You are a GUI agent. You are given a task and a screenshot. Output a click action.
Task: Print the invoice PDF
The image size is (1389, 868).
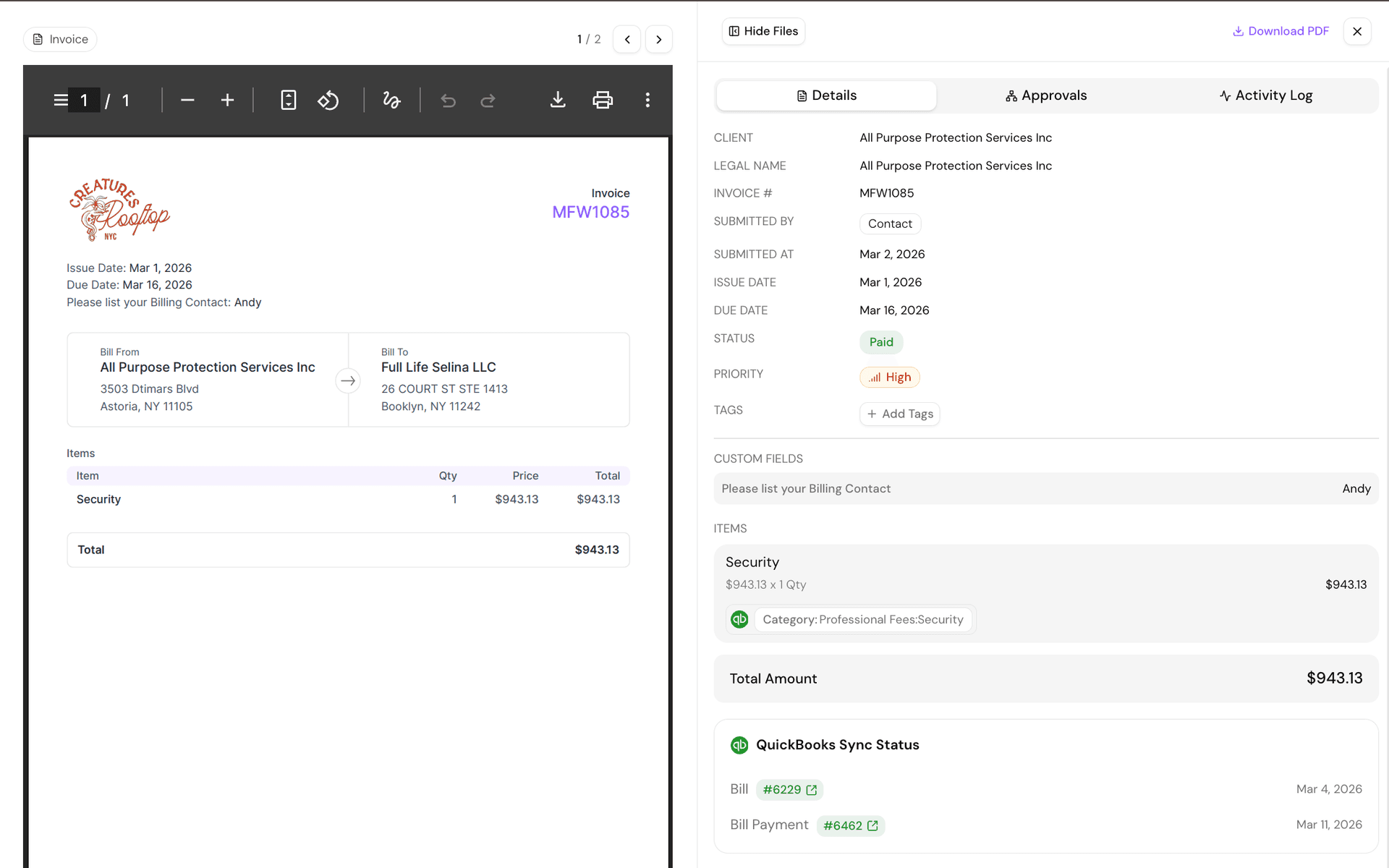point(603,100)
